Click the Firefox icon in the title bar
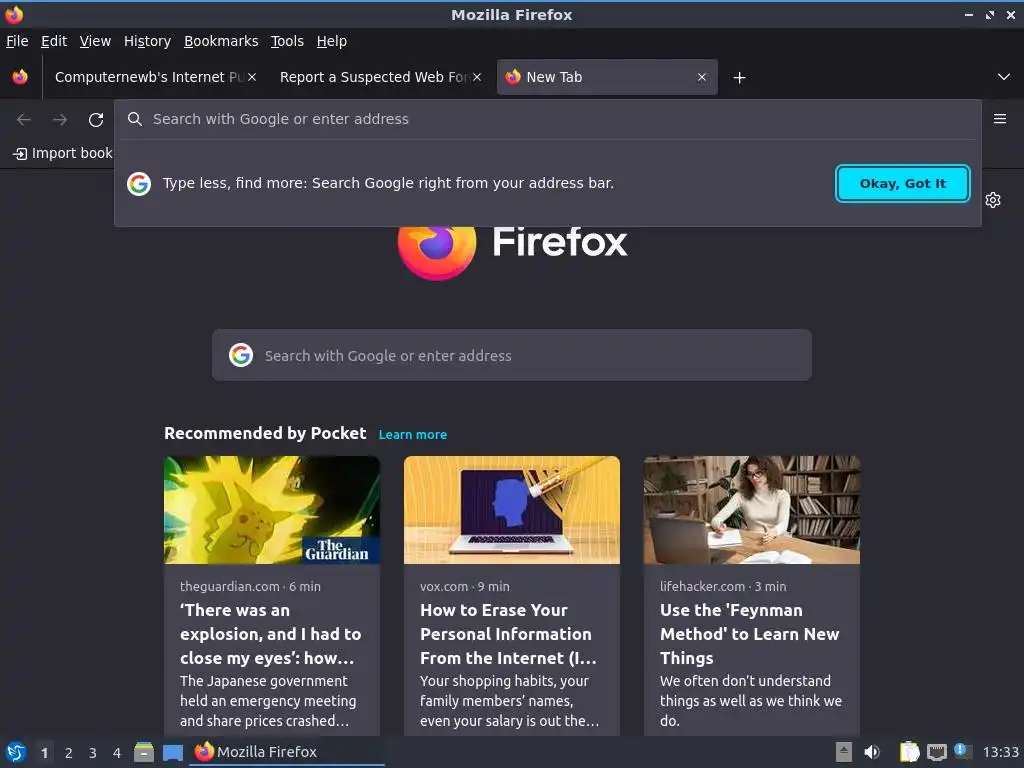Viewport: 1024px width, 768px height. click(x=14, y=14)
